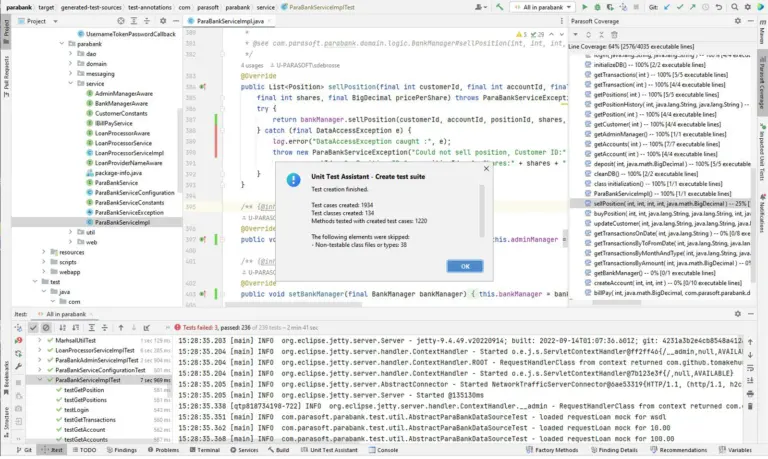Expand all icon in Project panel header
This screenshot has height=459, width=768.
[134, 21]
